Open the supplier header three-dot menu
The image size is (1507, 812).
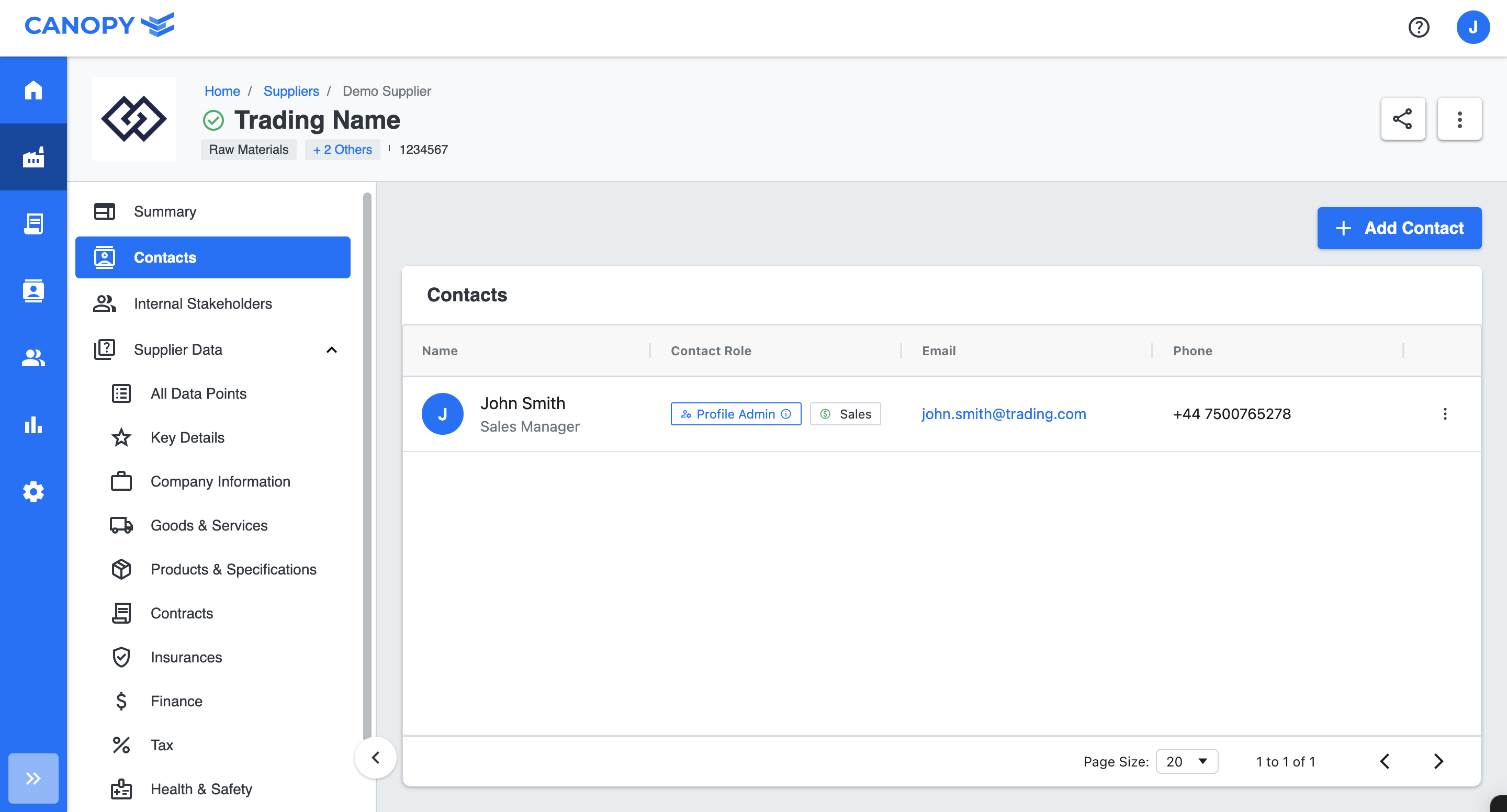click(x=1459, y=119)
